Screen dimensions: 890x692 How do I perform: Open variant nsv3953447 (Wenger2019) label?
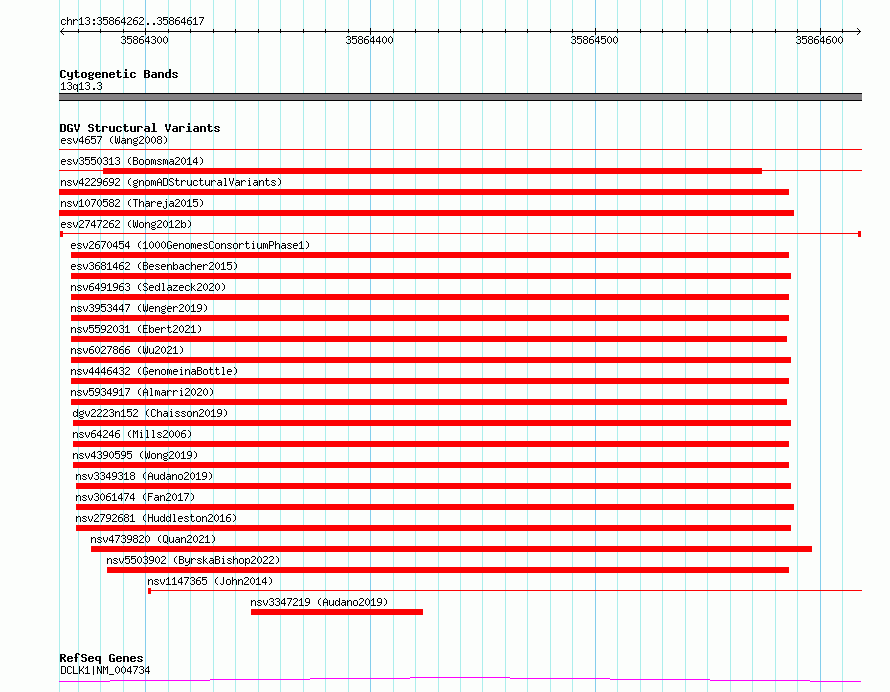(139, 308)
